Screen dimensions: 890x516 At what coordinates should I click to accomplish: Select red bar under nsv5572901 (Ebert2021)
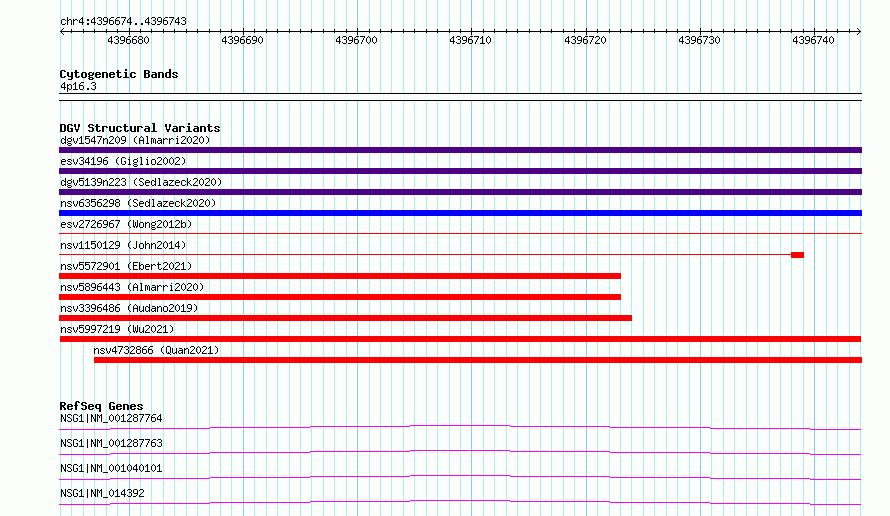tap(340, 276)
